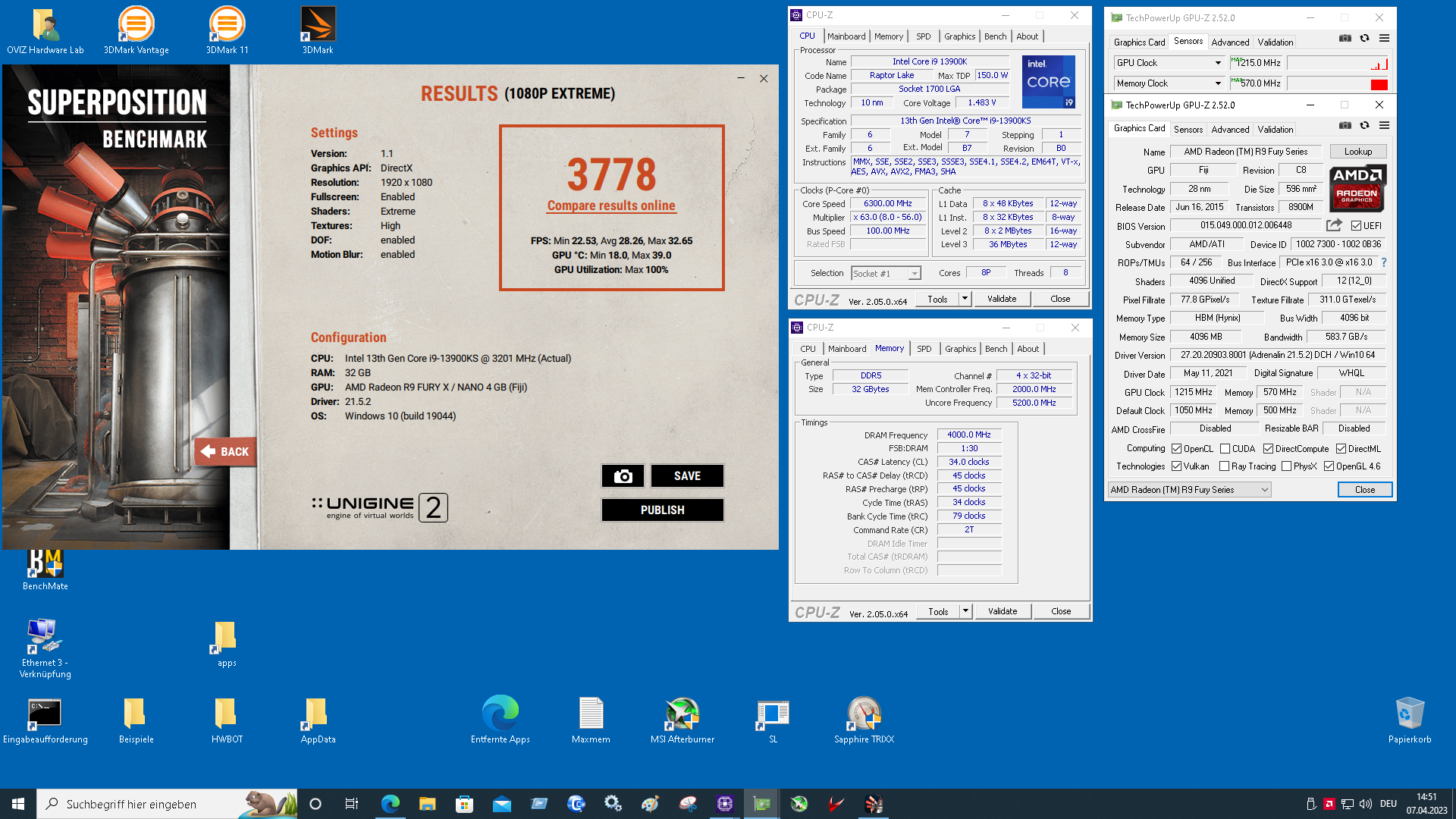Toggle DirectCompute checkbox
1456x819 pixels.
pos(1268,449)
